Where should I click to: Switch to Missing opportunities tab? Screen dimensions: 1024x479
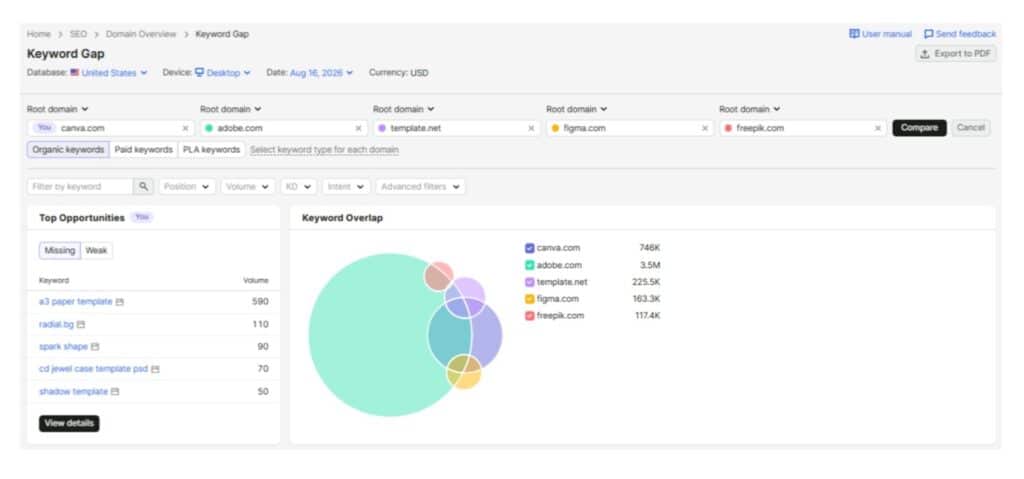tap(60, 251)
